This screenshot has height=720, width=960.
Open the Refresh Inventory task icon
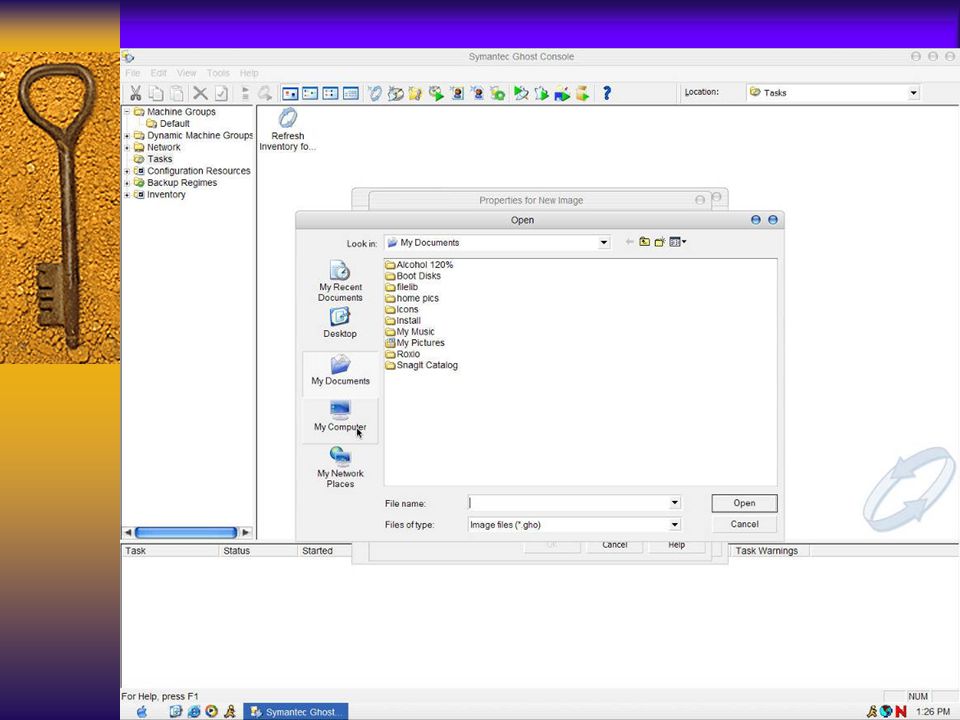(287, 130)
